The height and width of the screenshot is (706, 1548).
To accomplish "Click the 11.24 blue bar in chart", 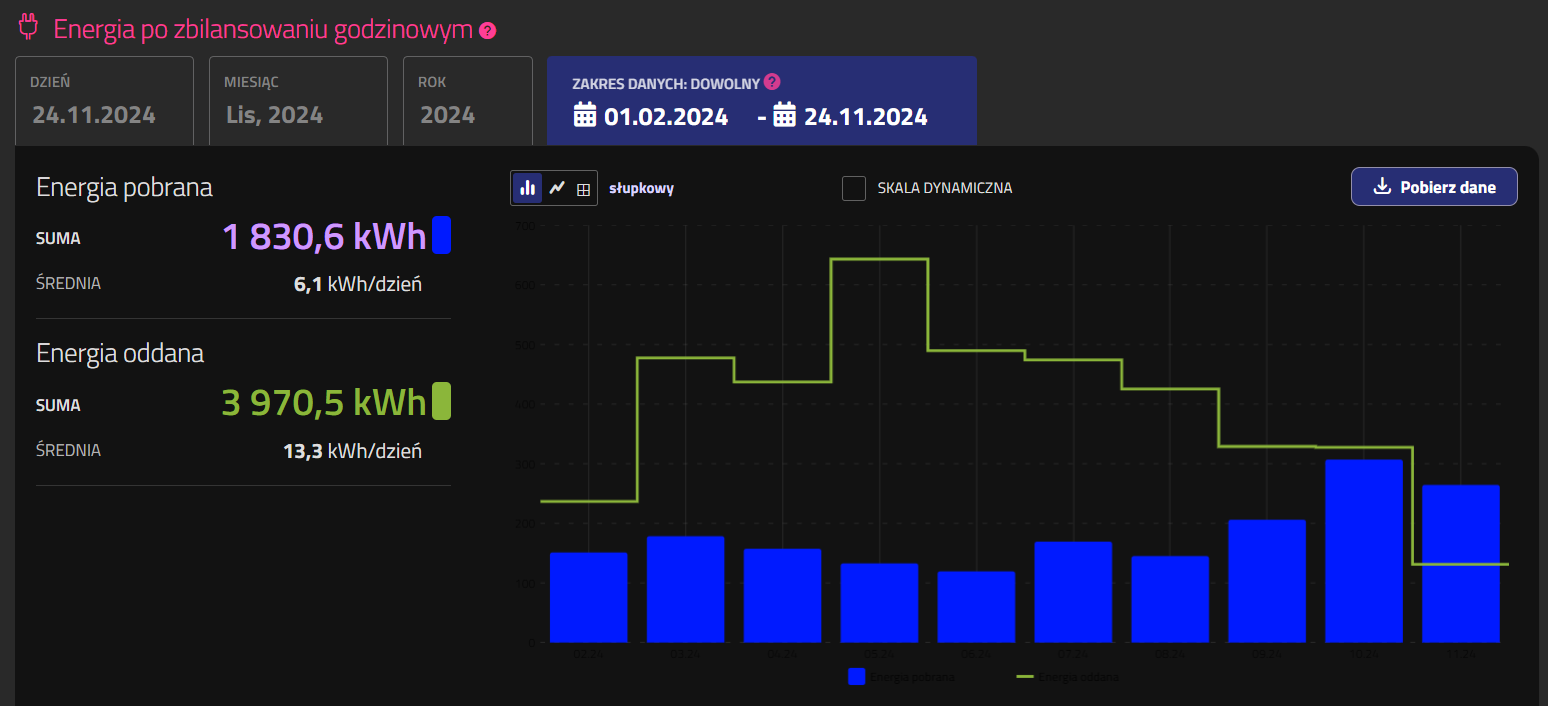I will [x=1460, y=563].
